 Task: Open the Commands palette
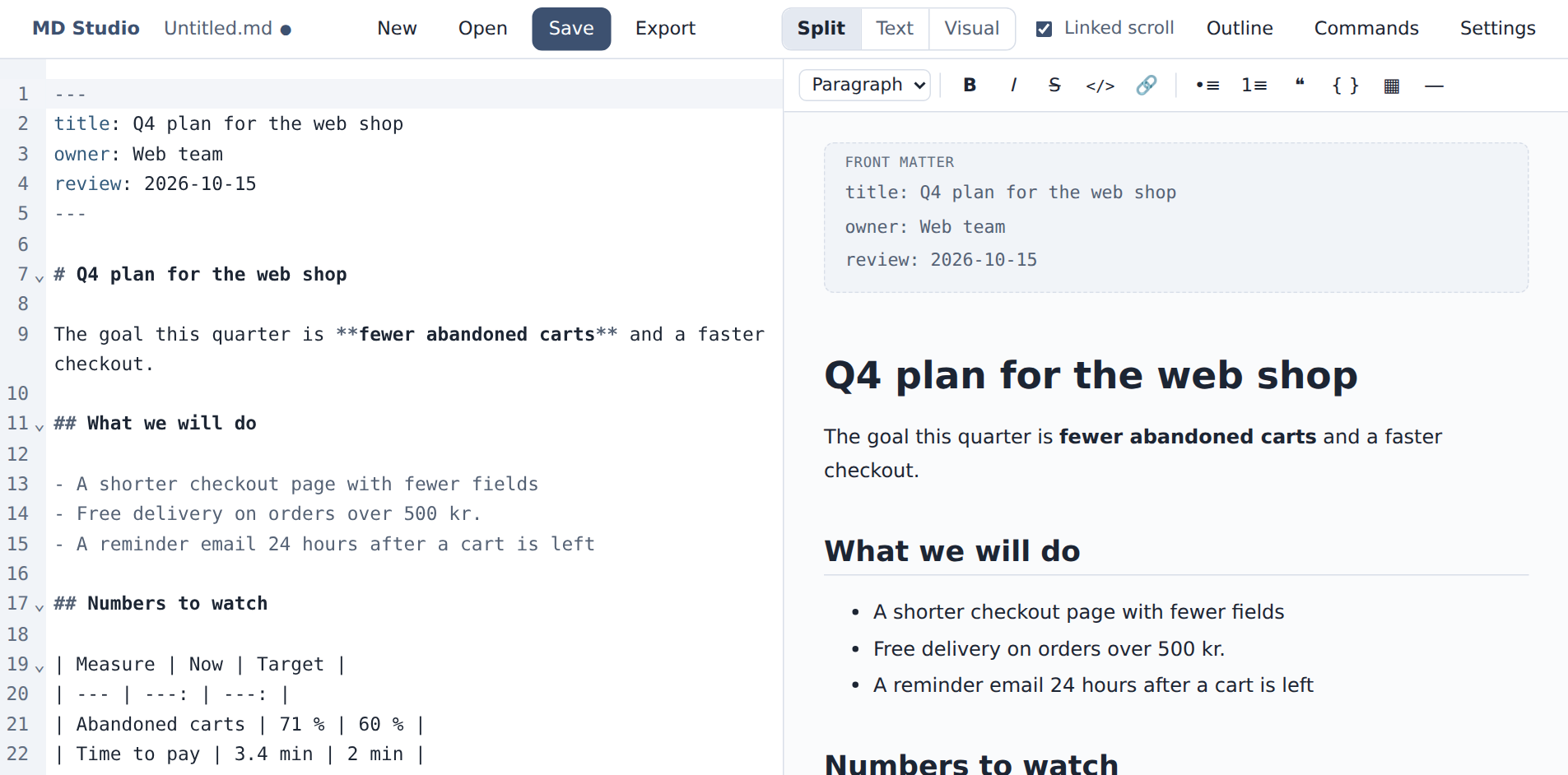(1366, 29)
